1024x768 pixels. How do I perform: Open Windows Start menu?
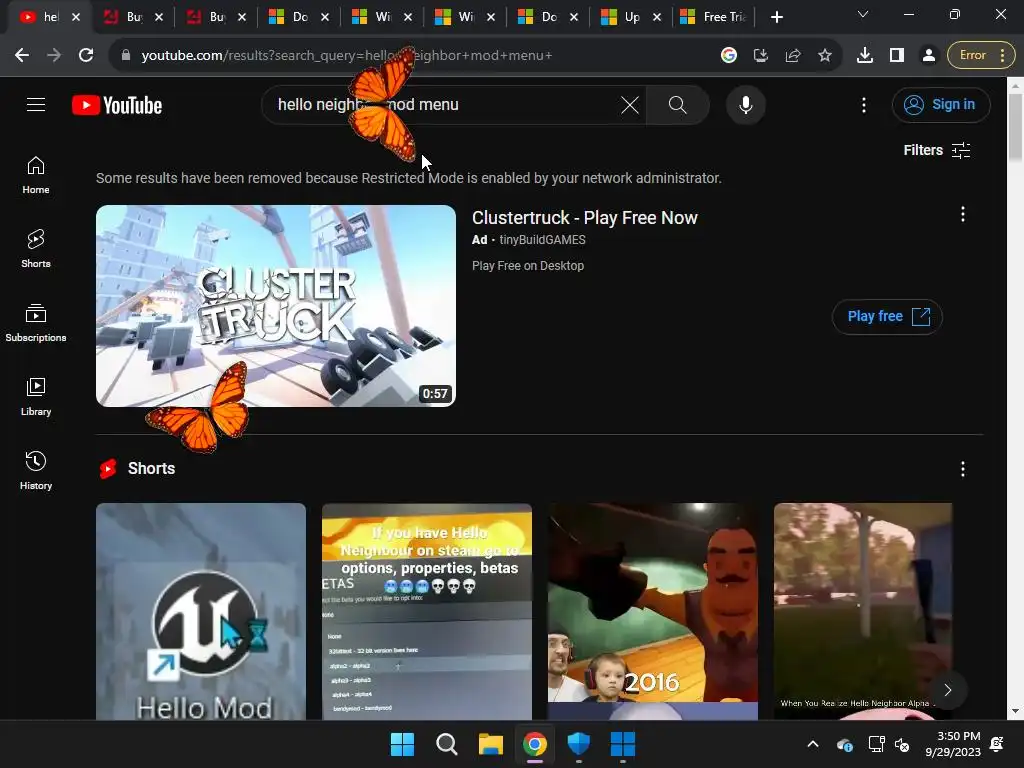[402, 744]
